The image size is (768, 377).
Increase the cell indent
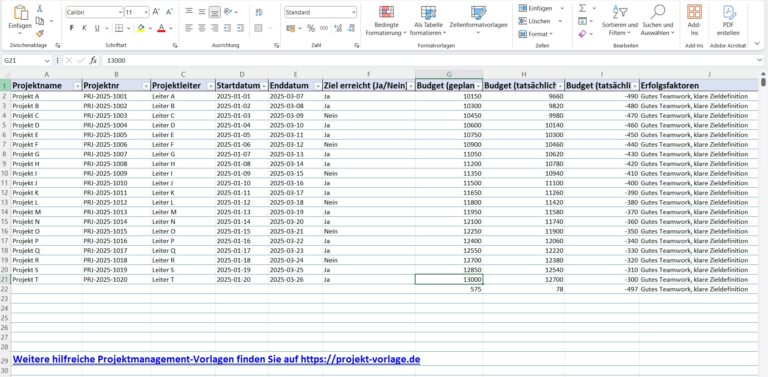[x=240, y=28]
